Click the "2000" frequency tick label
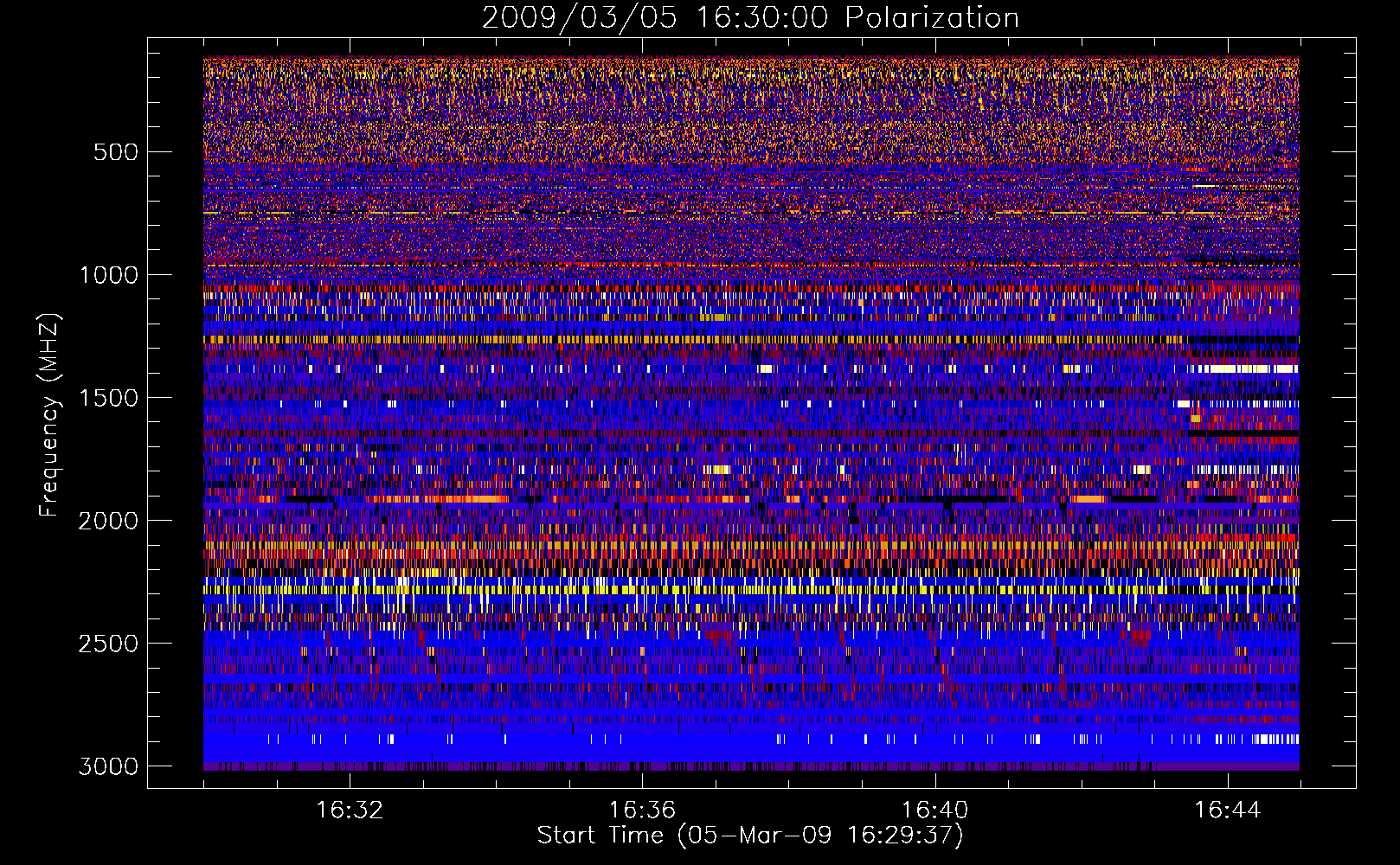Viewport: 1400px width, 865px height. [x=108, y=521]
